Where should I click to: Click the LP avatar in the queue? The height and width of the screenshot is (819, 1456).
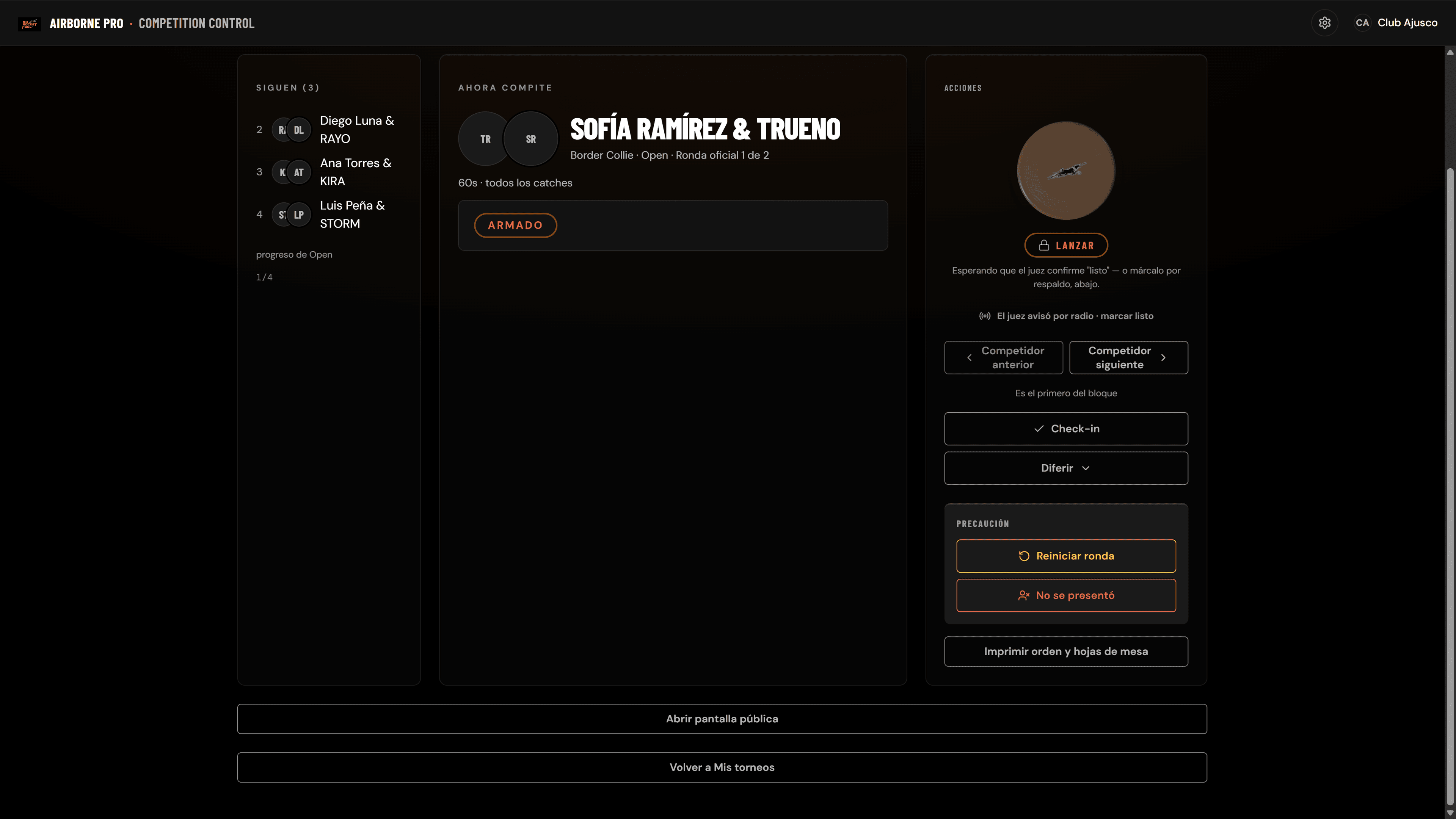coord(299,215)
